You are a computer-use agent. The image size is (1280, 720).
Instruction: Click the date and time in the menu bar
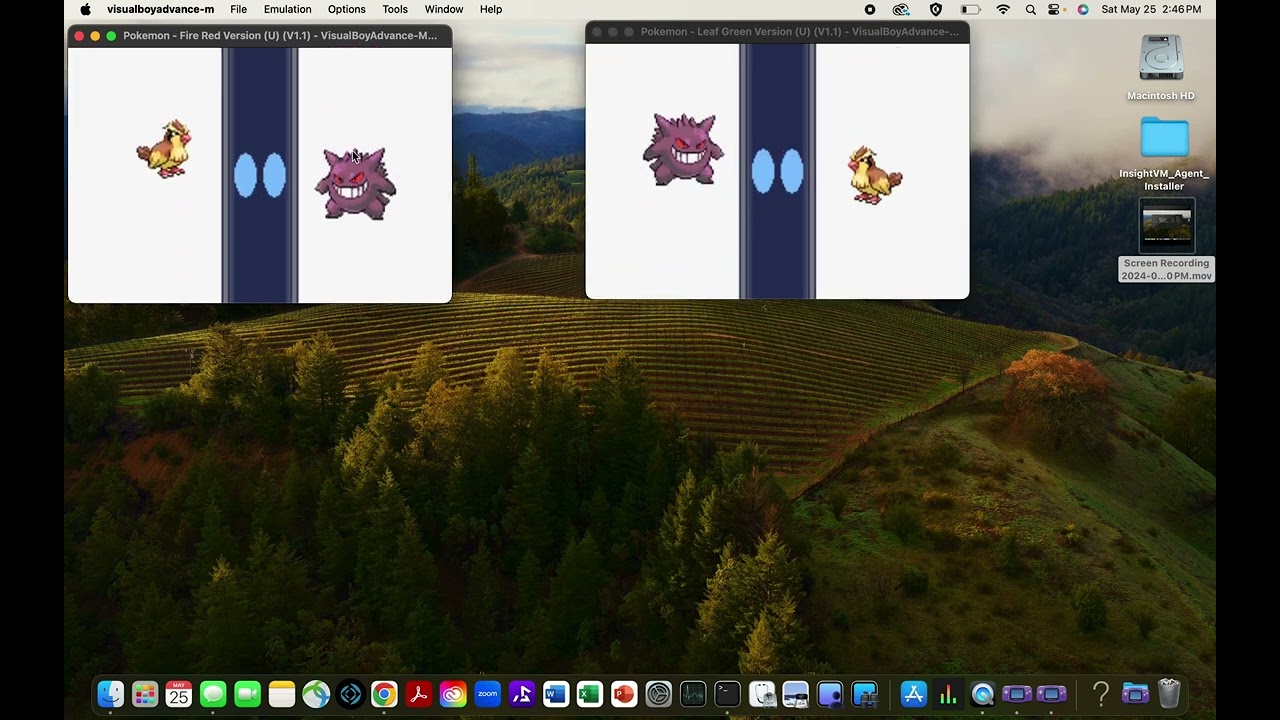coord(1151,9)
